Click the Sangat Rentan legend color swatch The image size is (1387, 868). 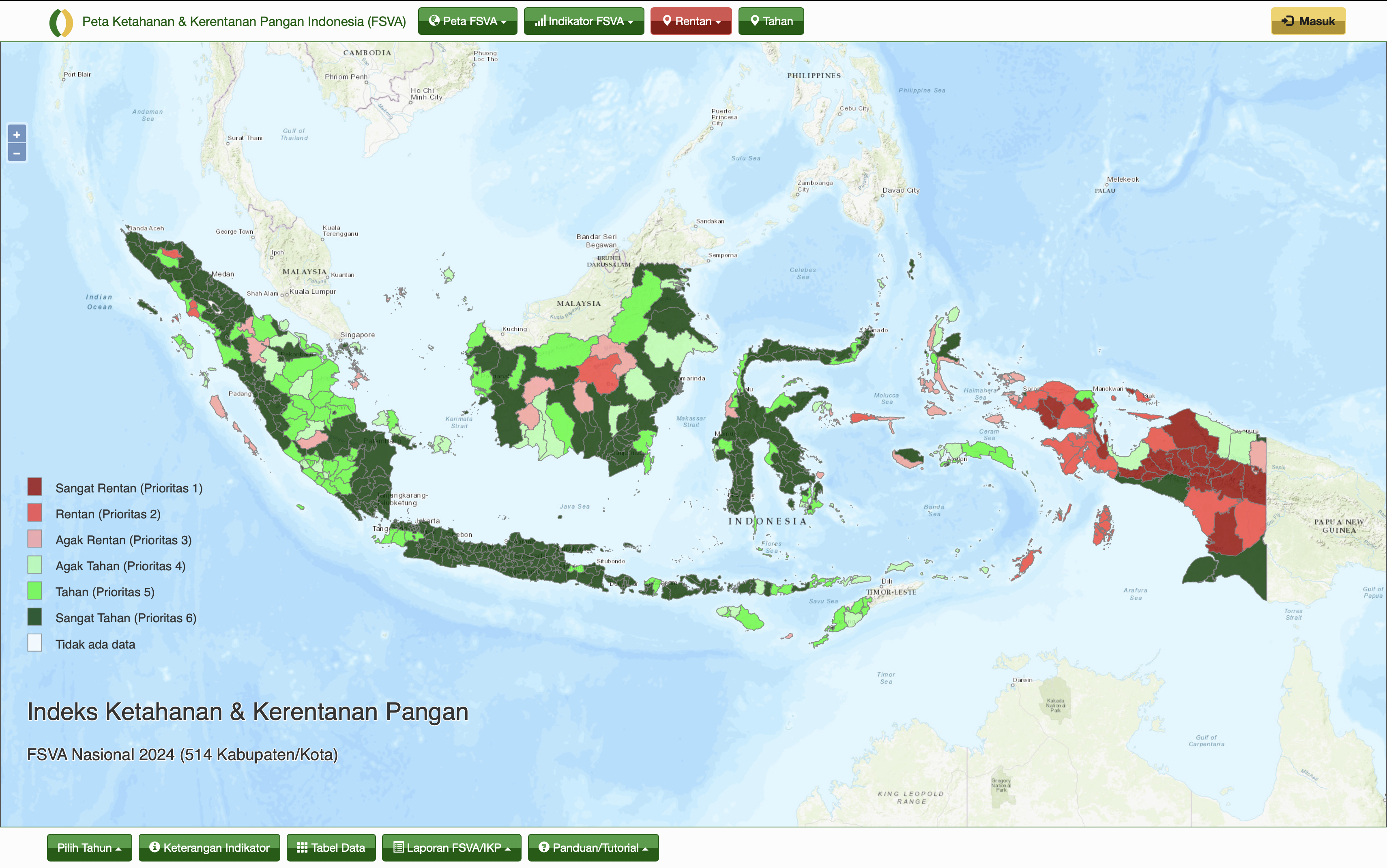click(34, 487)
